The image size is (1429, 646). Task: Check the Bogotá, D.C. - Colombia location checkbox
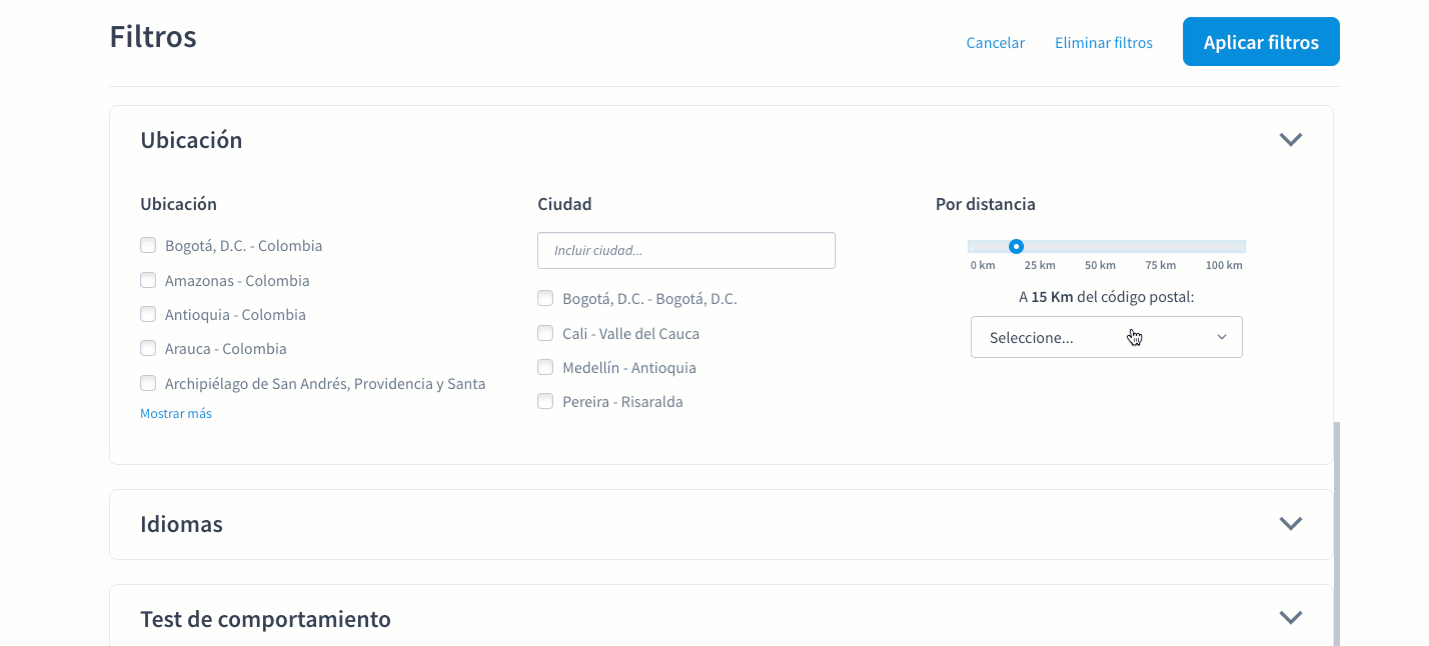coord(147,244)
